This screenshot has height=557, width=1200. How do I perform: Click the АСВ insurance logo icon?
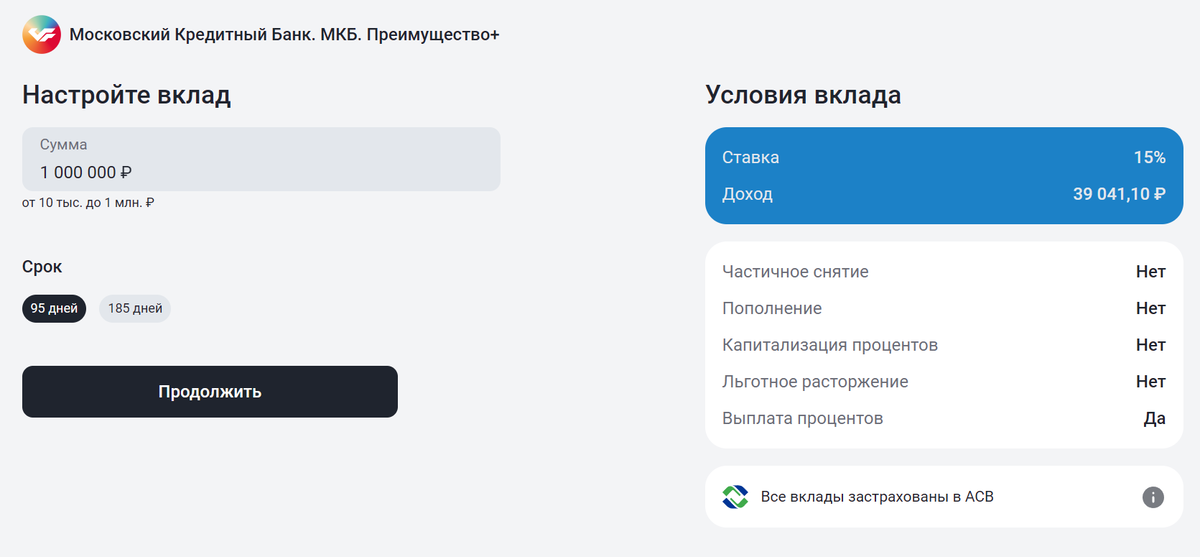tap(735, 497)
